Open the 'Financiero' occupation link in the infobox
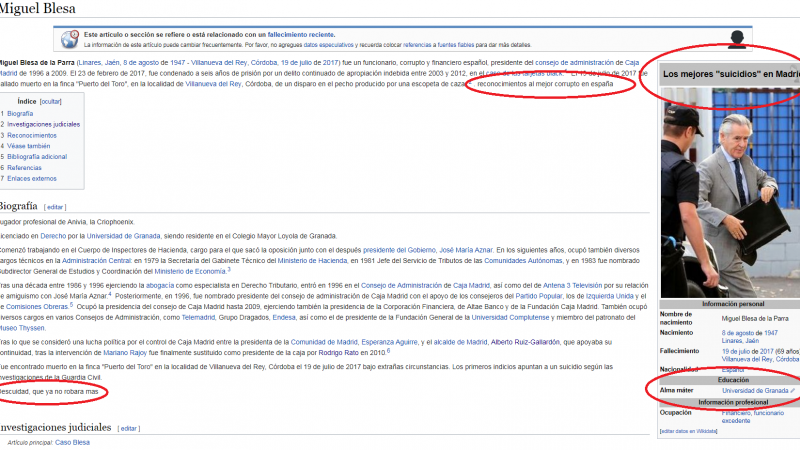Image resolution: width=800 pixels, height=450 pixels. click(736, 413)
